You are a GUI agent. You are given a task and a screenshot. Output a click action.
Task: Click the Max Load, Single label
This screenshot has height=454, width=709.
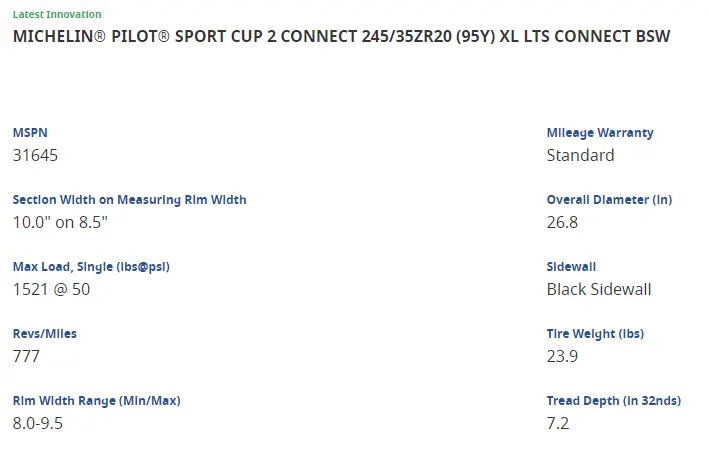pyautogui.click(x=97, y=267)
